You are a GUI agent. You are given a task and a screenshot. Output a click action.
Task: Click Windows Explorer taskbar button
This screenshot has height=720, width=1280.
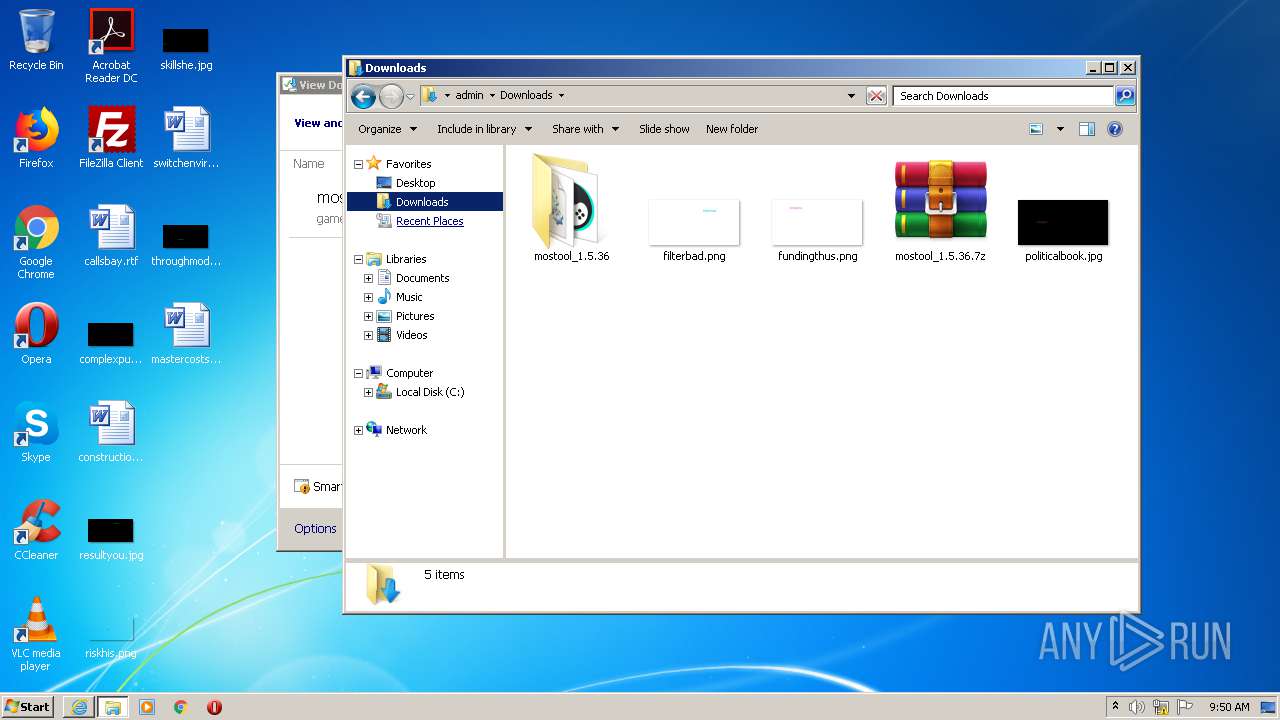point(113,707)
